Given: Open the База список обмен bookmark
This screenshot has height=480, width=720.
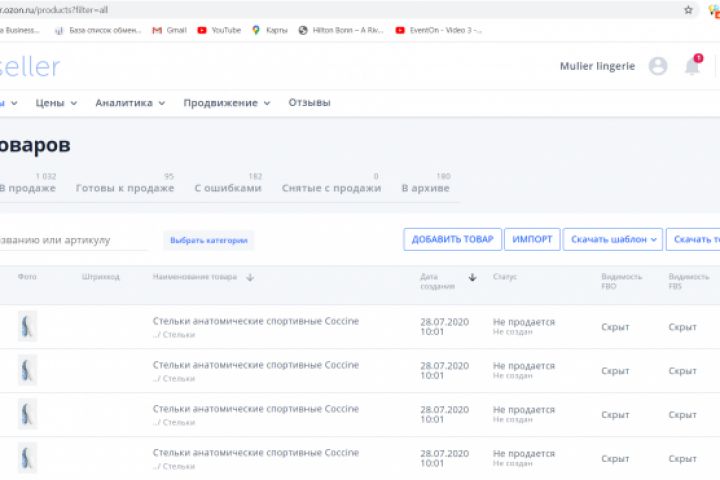Looking at the screenshot, I should click(x=97, y=30).
